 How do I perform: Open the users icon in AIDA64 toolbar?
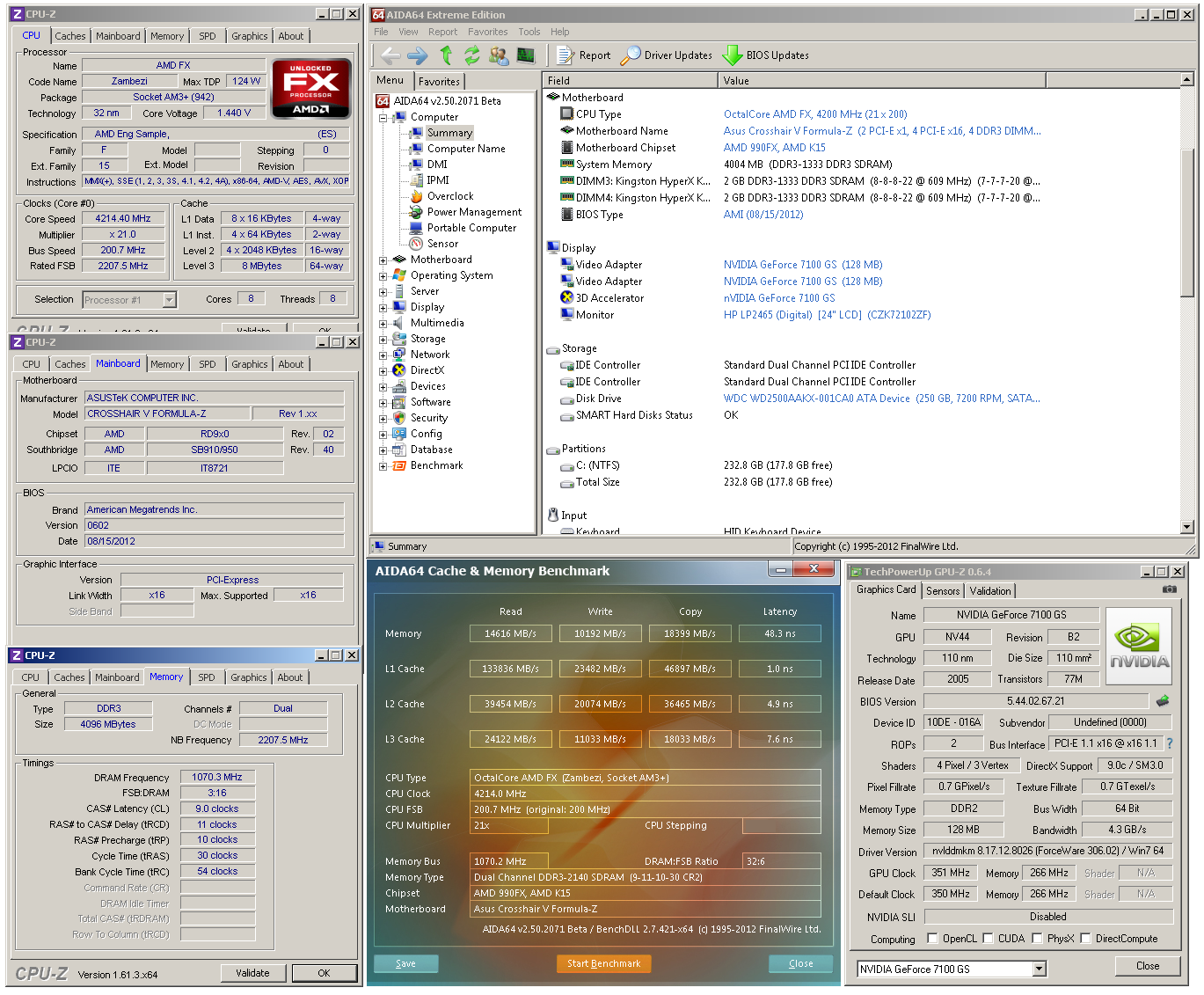[499, 55]
